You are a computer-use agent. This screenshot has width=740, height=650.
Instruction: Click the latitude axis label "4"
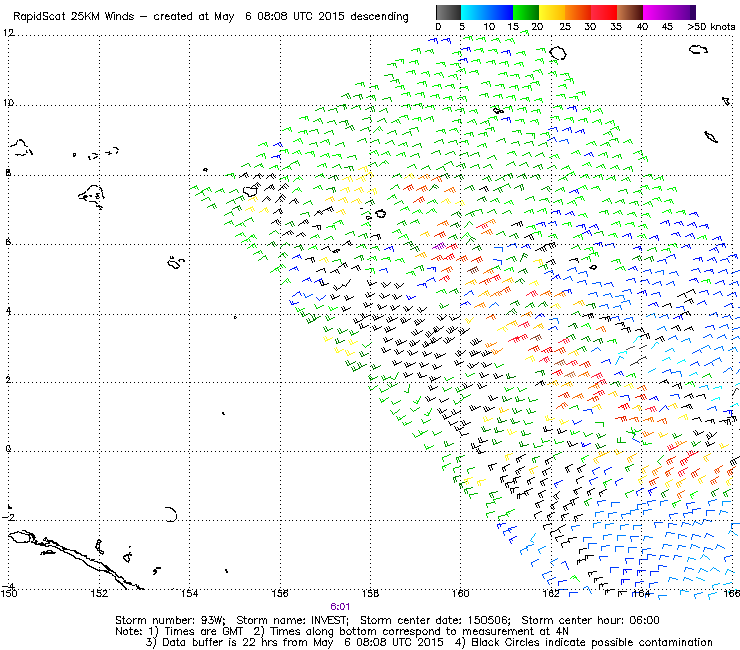(8, 311)
